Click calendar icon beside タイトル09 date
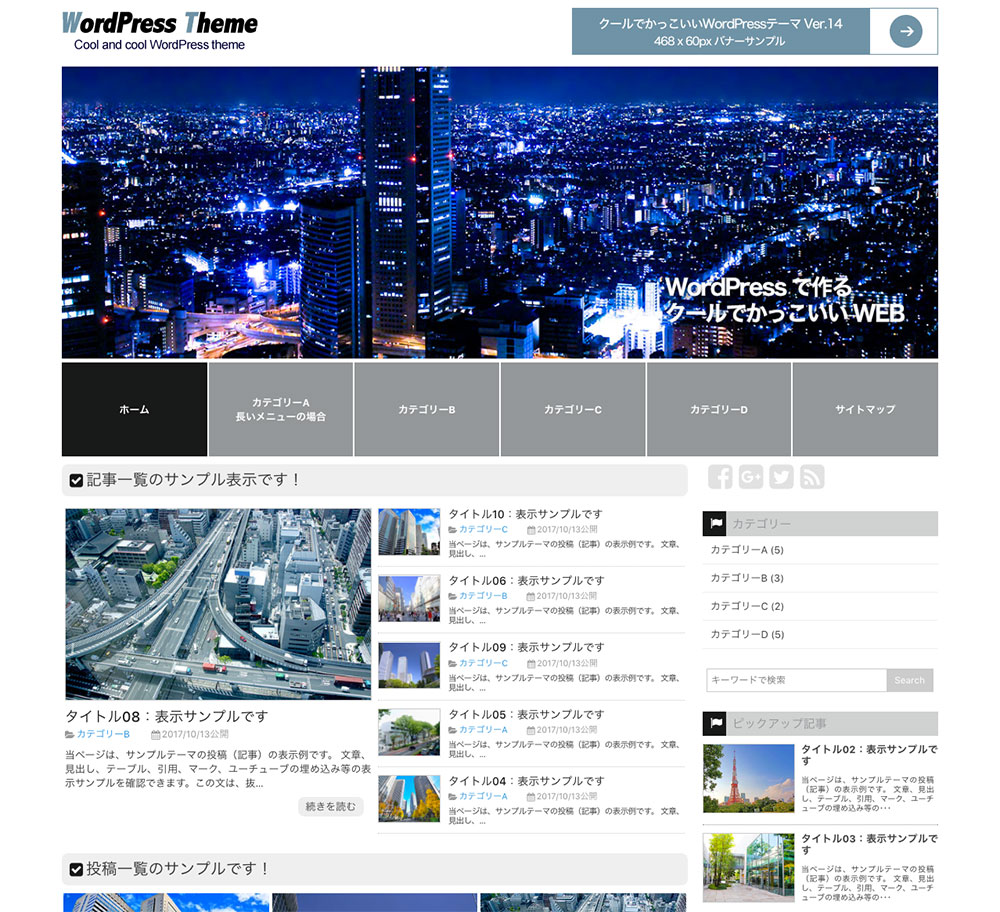The width and height of the screenshot is (1000, 912). (531, 664)
